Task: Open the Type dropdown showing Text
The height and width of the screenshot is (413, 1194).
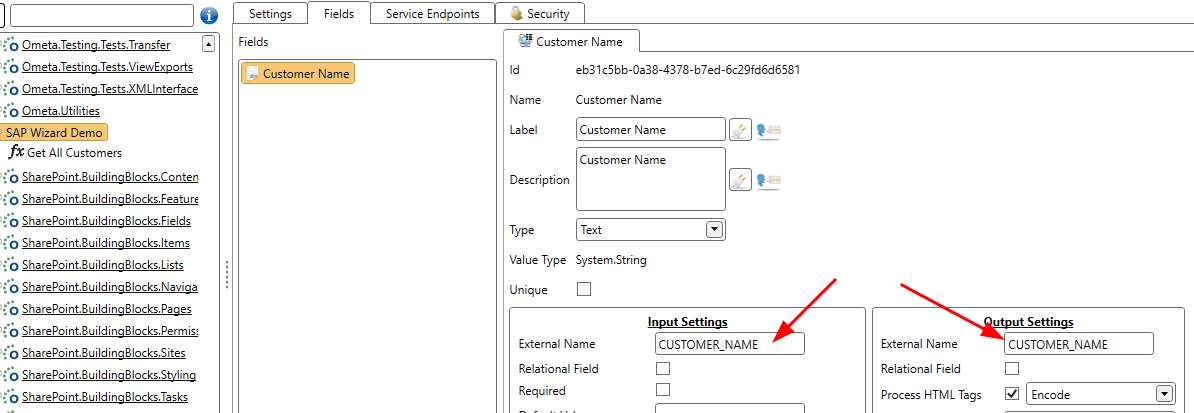Action: pos(714,230)
